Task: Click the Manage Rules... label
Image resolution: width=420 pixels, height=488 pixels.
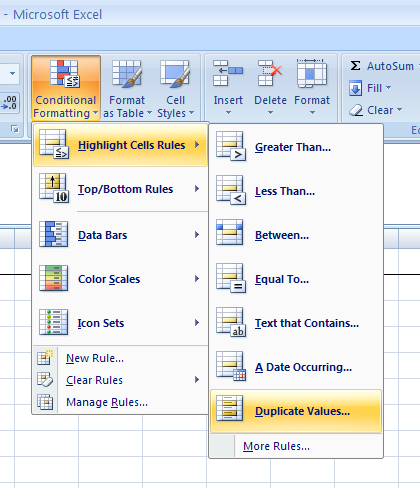Action: [107, 402]
